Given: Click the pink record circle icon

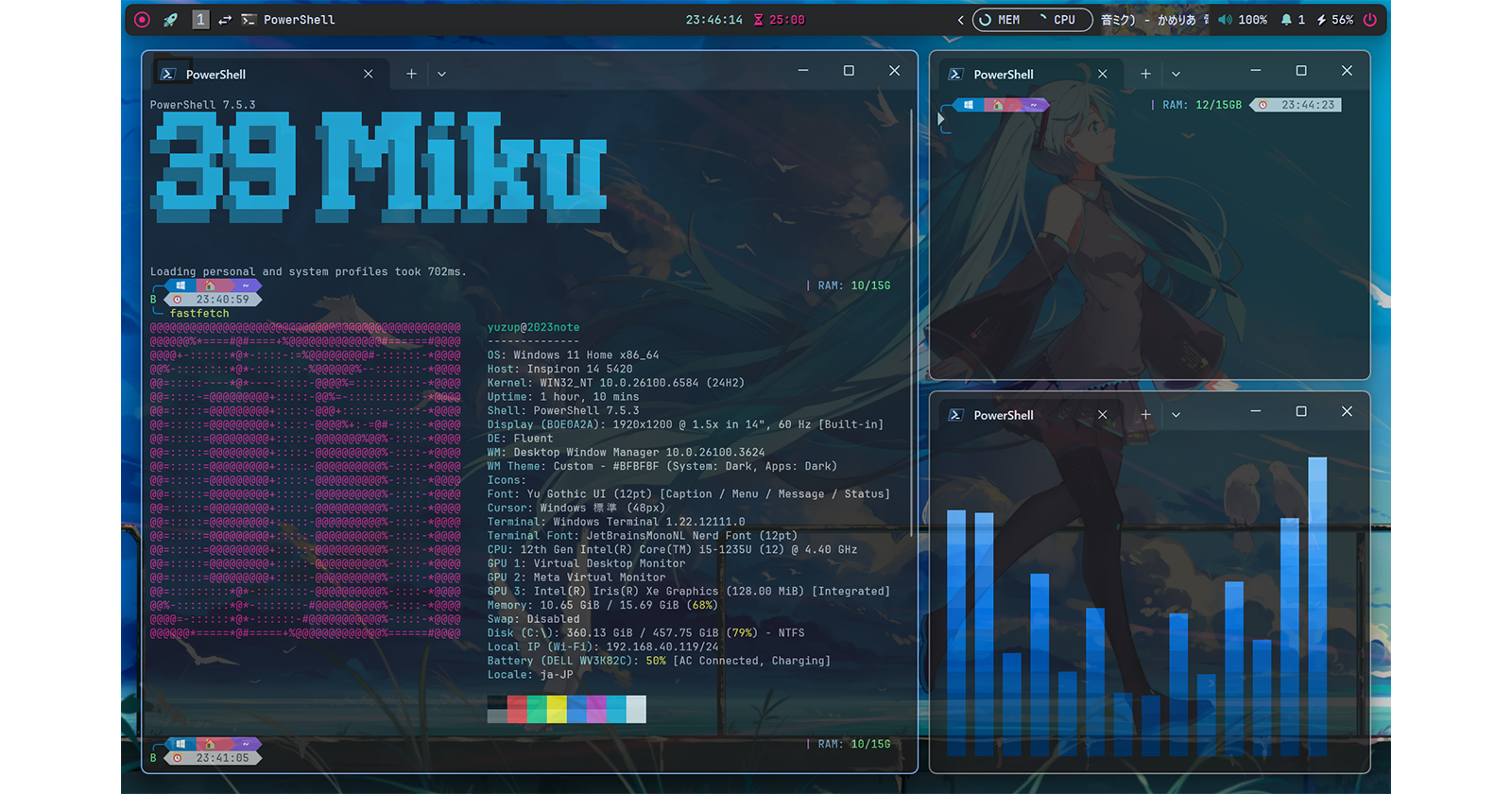Looking at the screenshot, I should pyautogui.click(x=142, y=20).
